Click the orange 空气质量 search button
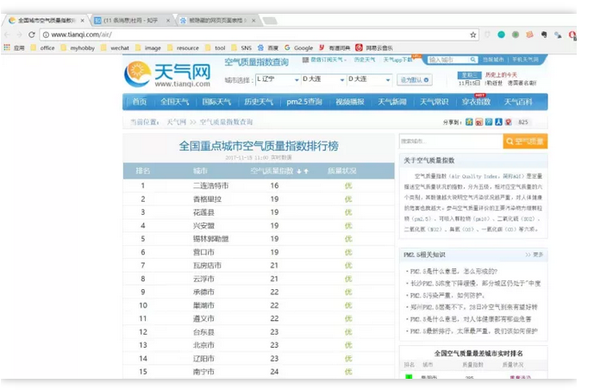The image size is (600, 390). [x=525, y=141]
